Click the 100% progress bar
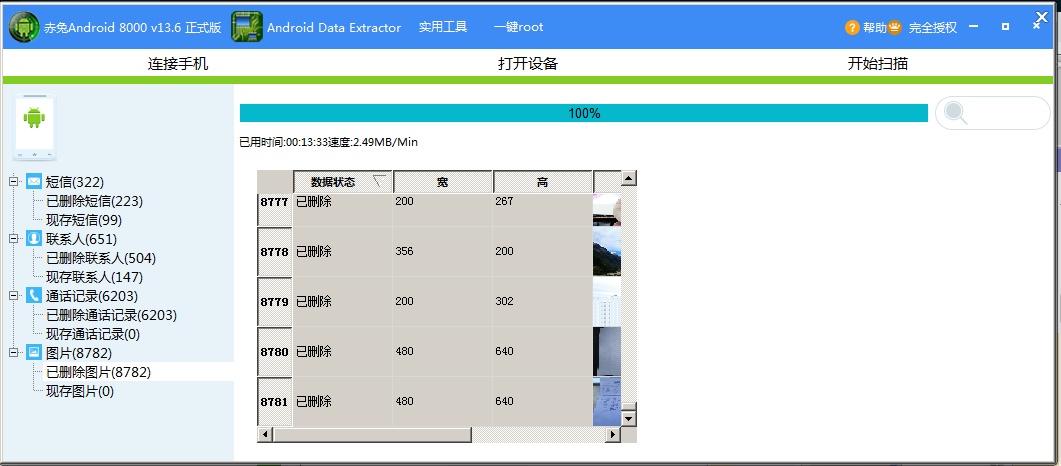1061x466 pixels. click(x=584, y=113)
